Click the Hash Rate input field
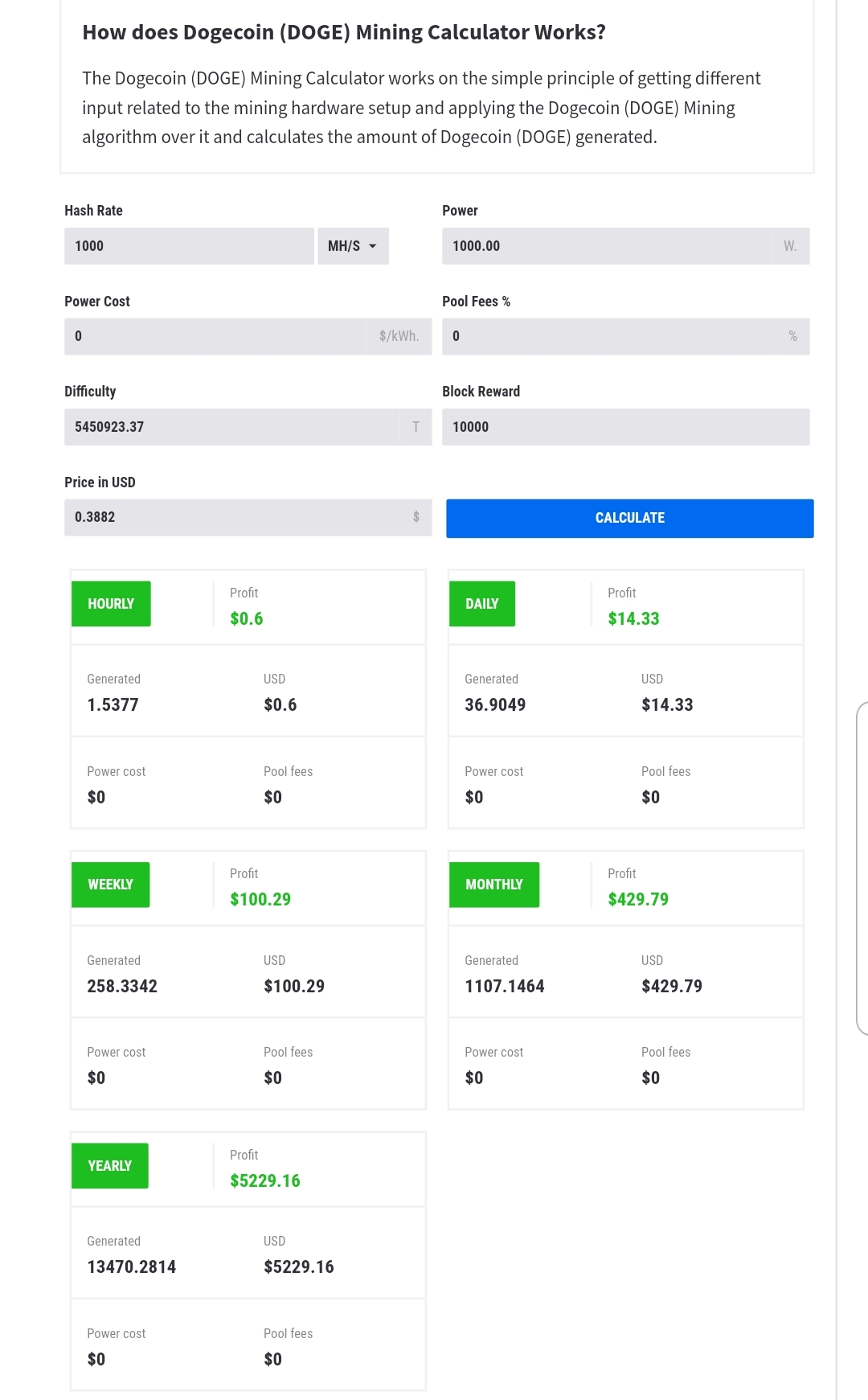The height and width of the screenshot is (1400, 868). pos(189,246)
